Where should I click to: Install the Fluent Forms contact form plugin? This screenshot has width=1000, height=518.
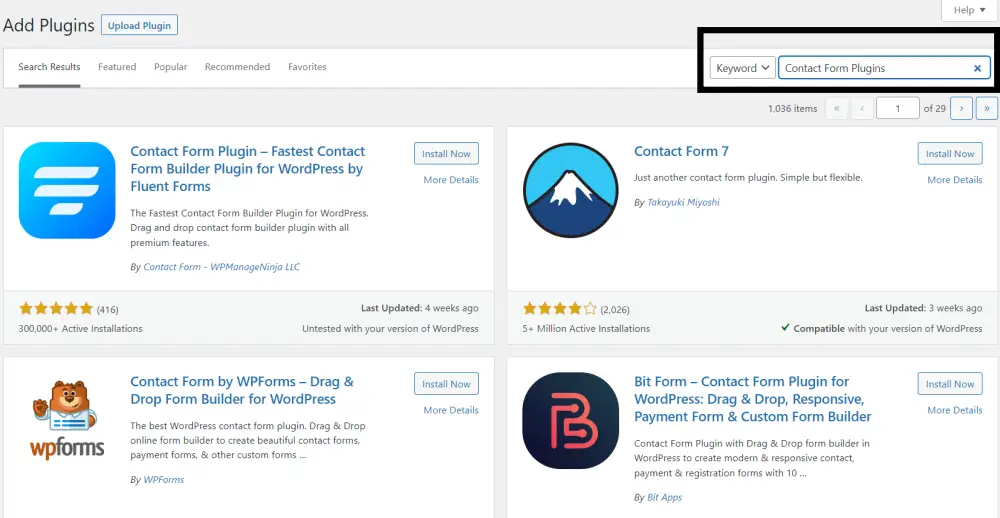coord(446,154)
